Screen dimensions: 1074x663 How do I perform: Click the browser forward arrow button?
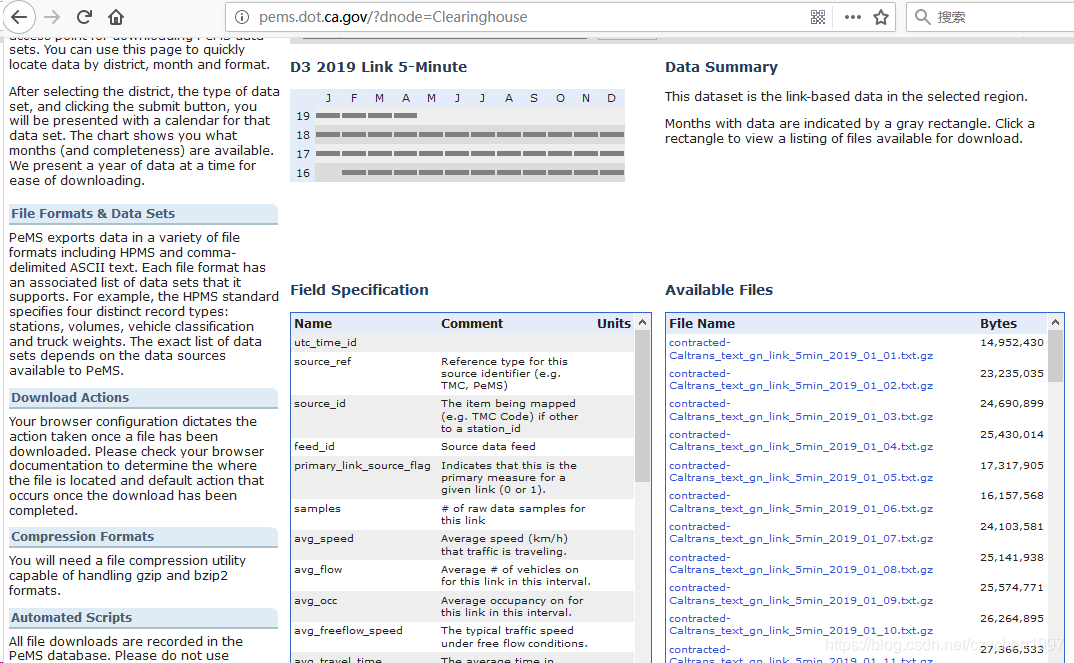52,17
